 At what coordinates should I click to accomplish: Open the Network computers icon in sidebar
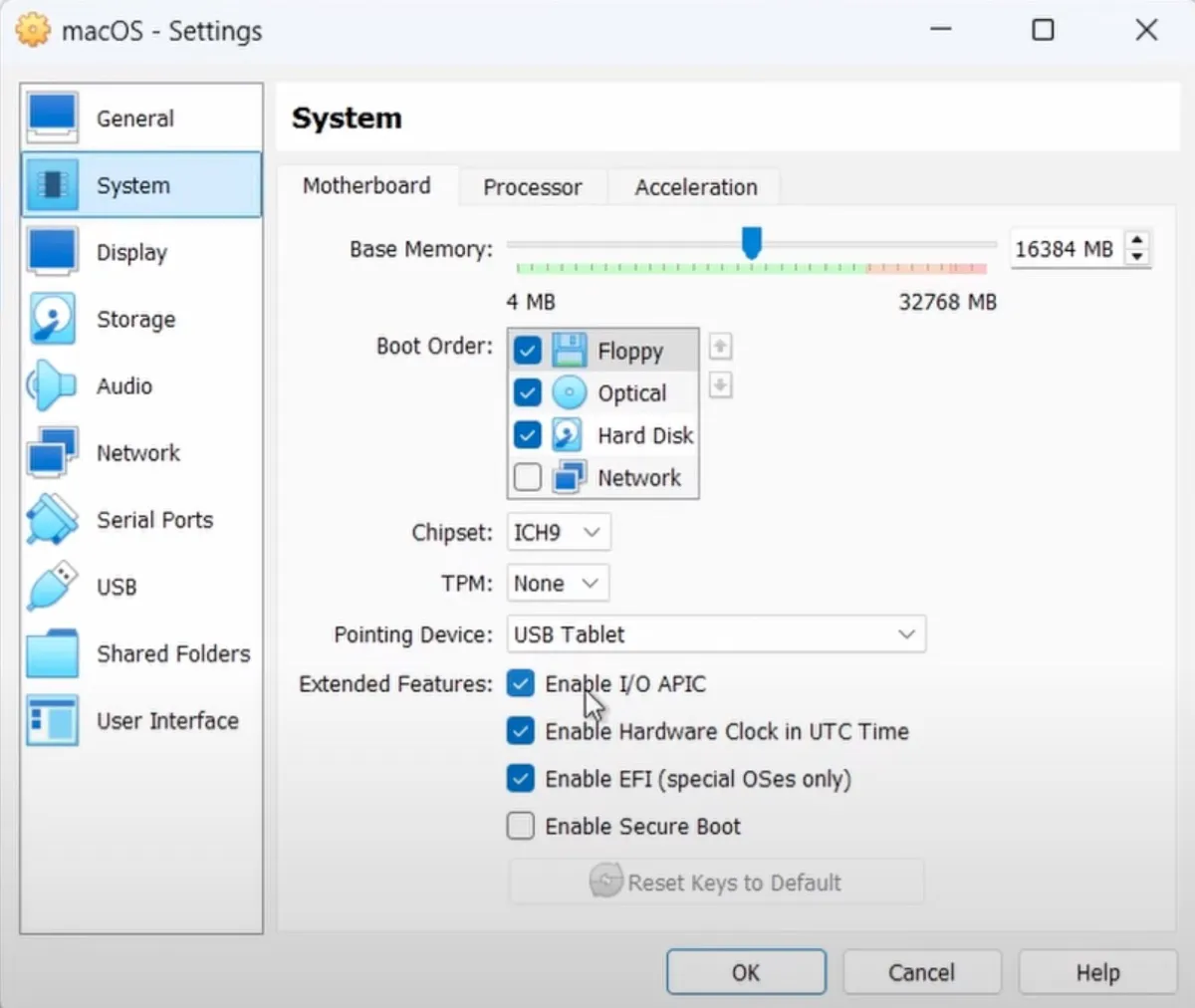53,452
